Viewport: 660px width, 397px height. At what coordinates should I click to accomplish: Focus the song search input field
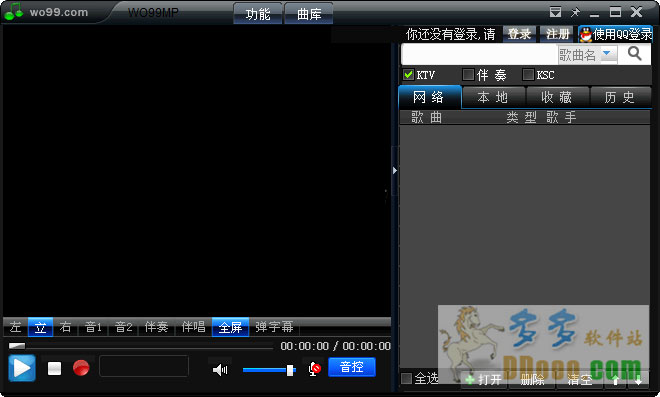[480, 54]
